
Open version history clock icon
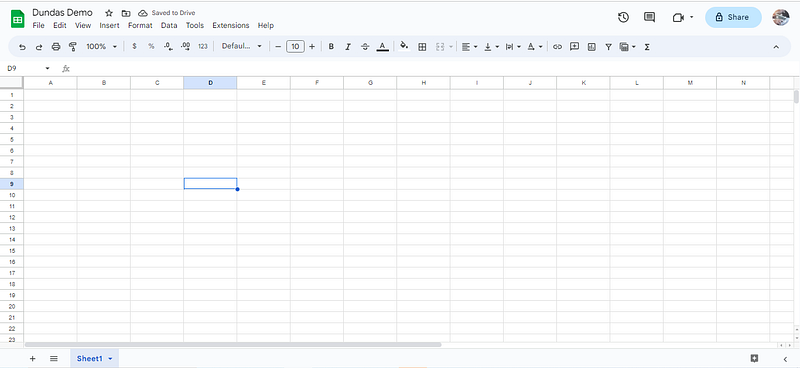(x=623, y=17)
